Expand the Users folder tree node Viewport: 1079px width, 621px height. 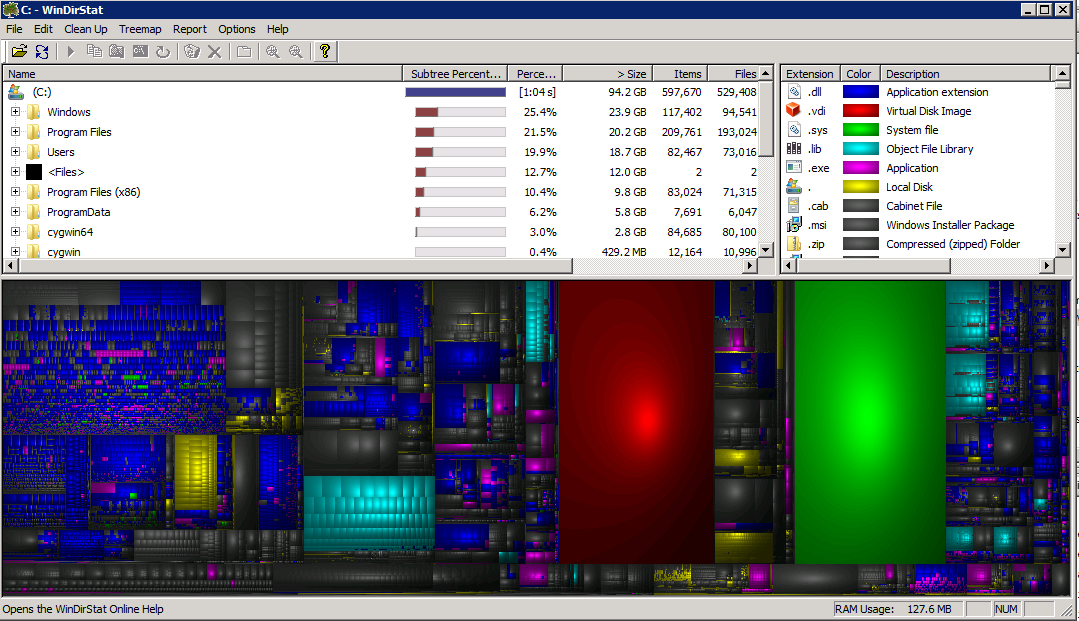tap(15, 152)
